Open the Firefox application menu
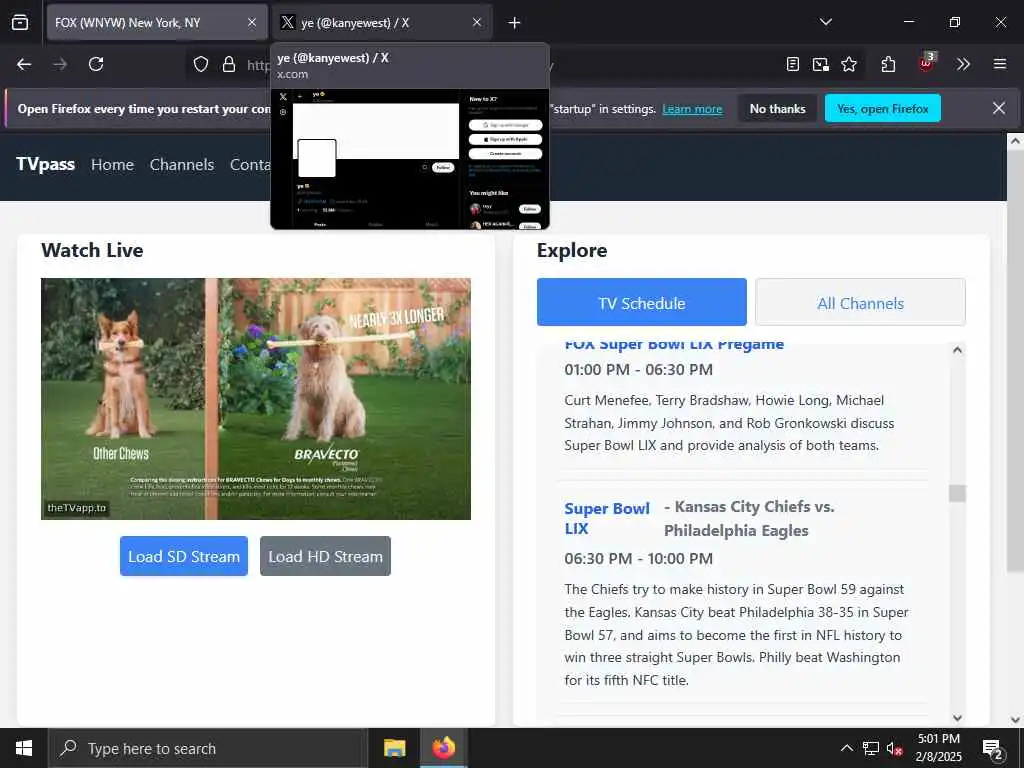The width and height of the screenshot is (1024, 768). [x=1000, y=64]
